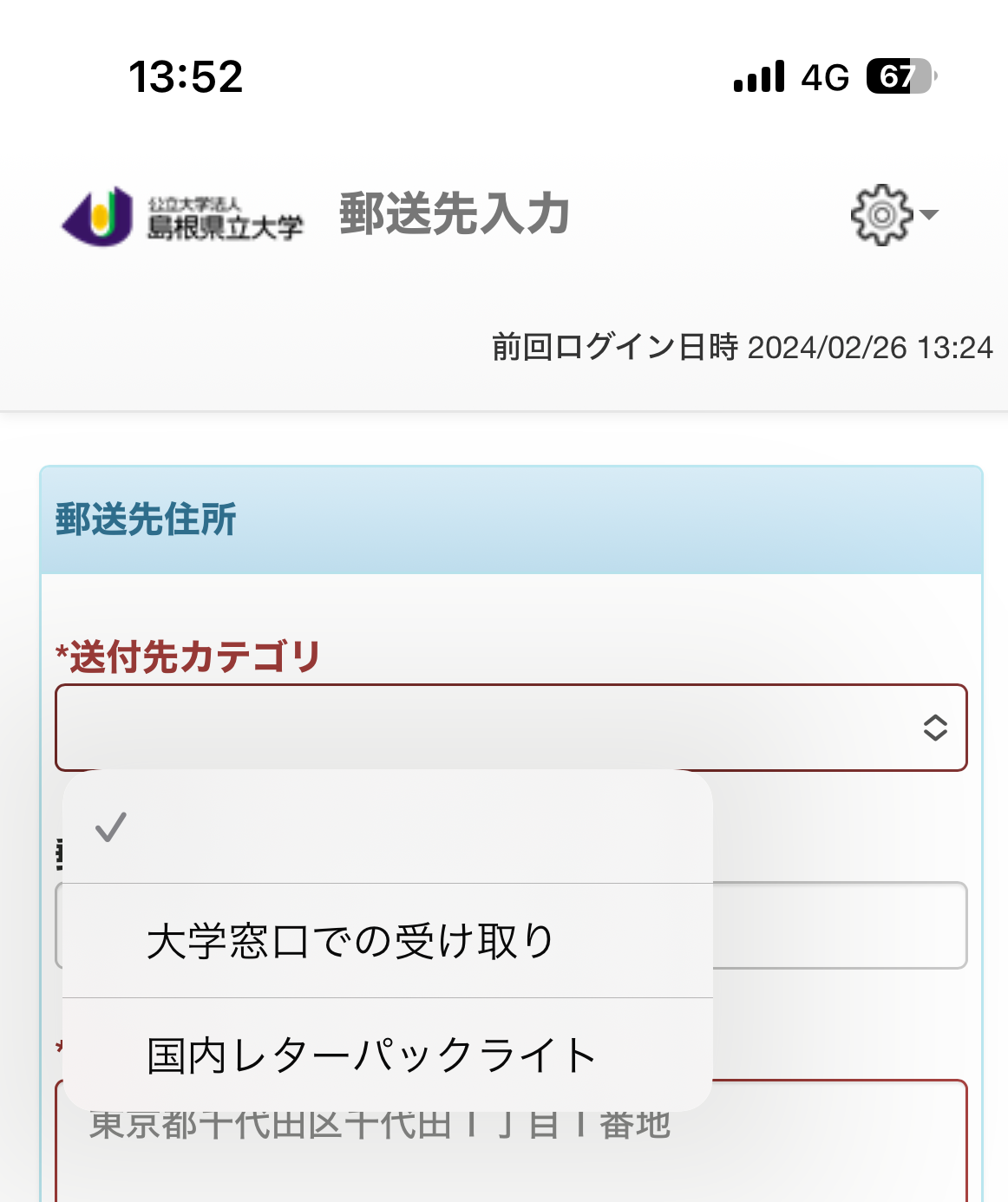The image size is (1008, 1202).
Task: Tap the 13:52 status bar clock
Action: [x=186, y=76]
